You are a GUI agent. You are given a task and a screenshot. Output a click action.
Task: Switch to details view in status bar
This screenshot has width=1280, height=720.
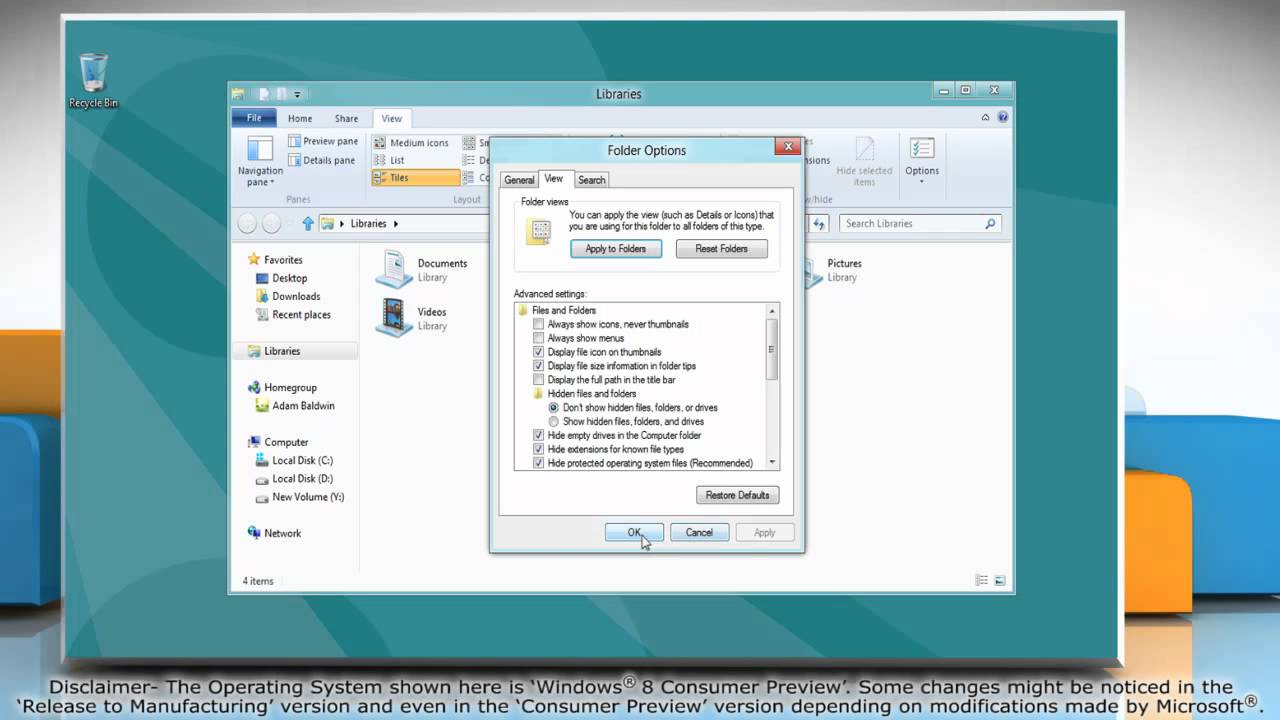click(982, 581)
